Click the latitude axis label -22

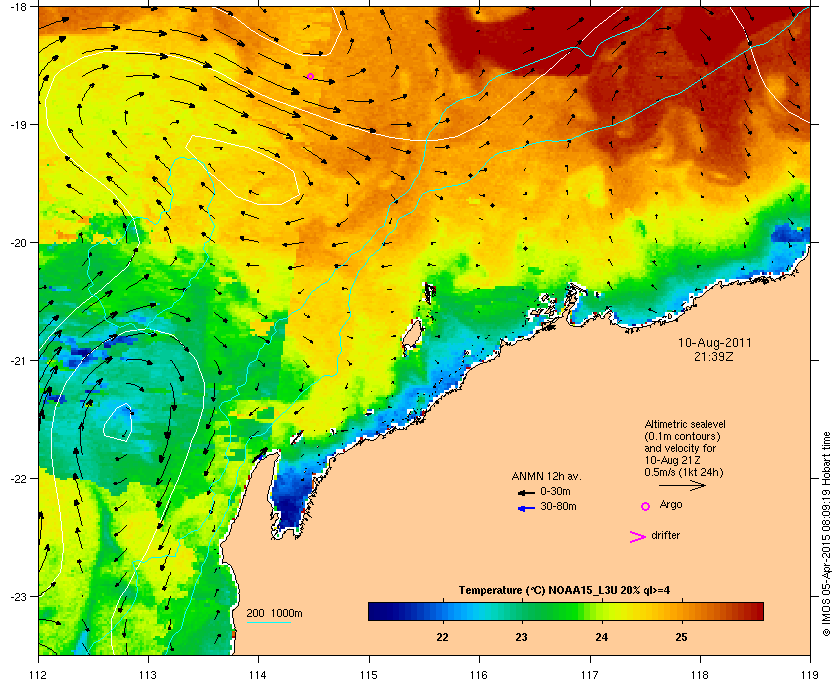tap(18, 478)
